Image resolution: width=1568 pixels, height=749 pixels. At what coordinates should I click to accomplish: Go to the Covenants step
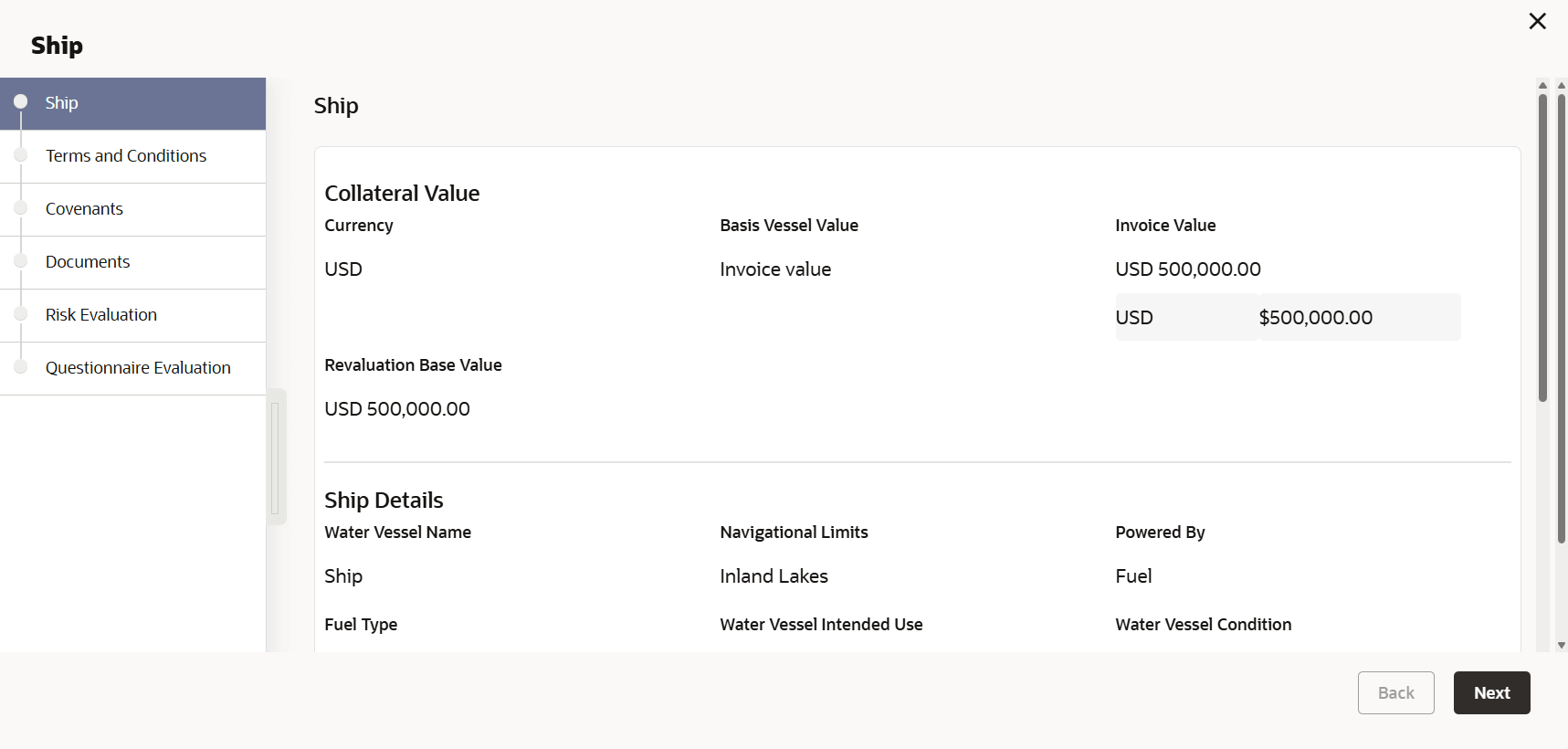tap(84, 209)
